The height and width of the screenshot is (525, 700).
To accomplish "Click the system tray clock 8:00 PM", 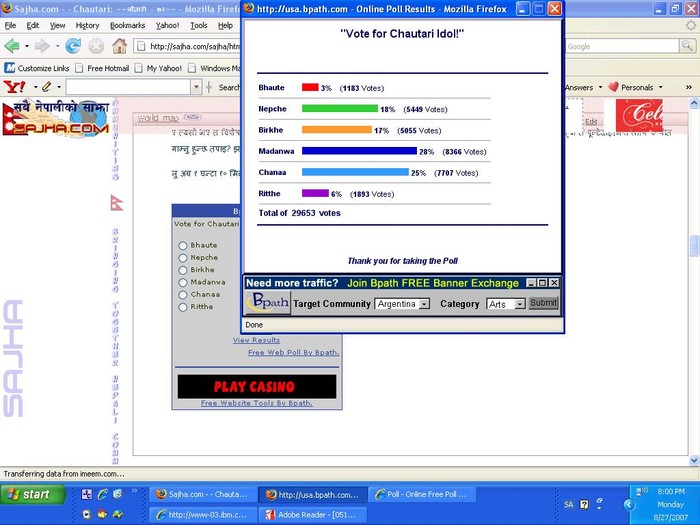I will pos(671,492).
